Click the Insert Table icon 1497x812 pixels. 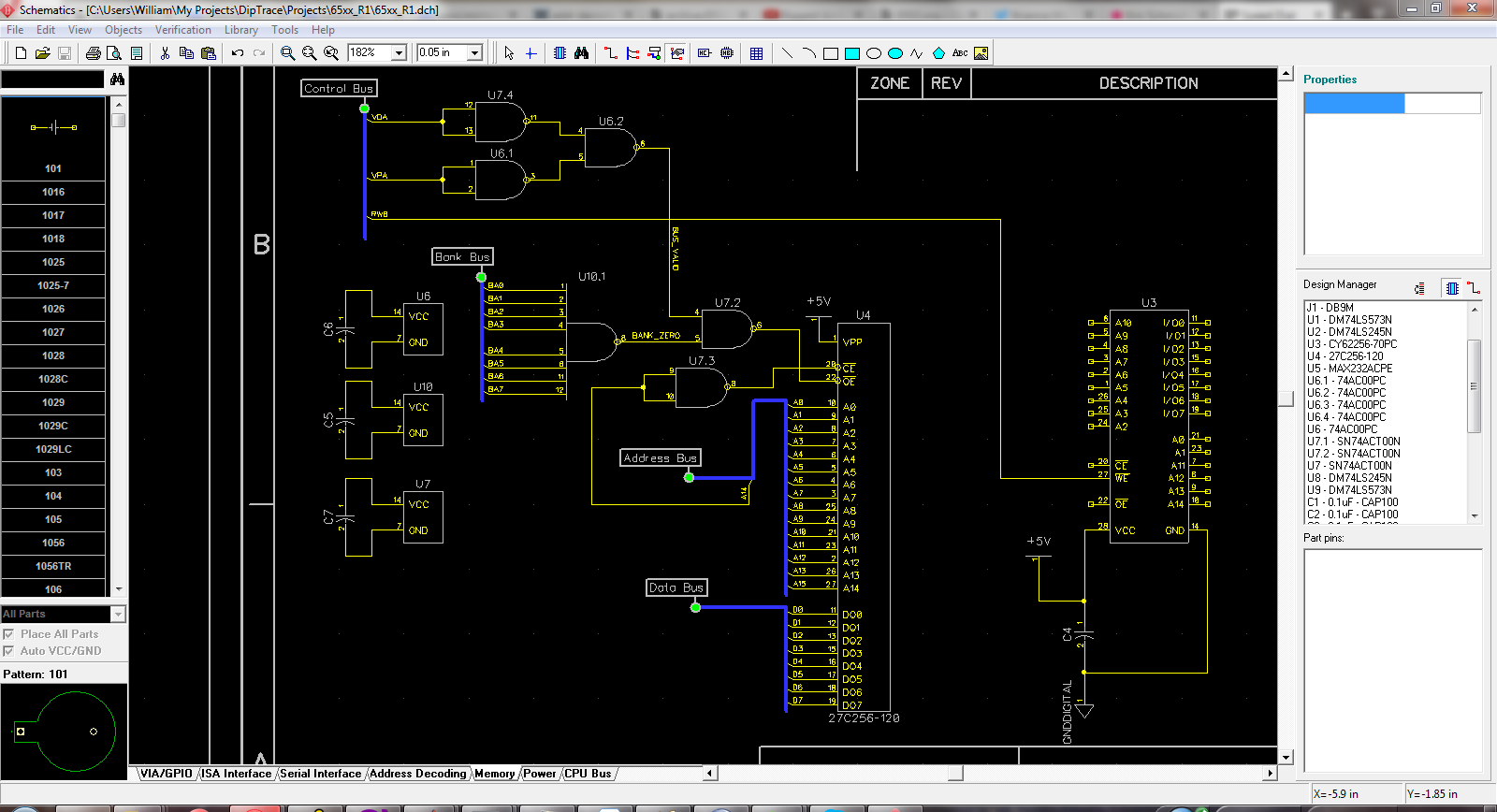coord(756,53)
